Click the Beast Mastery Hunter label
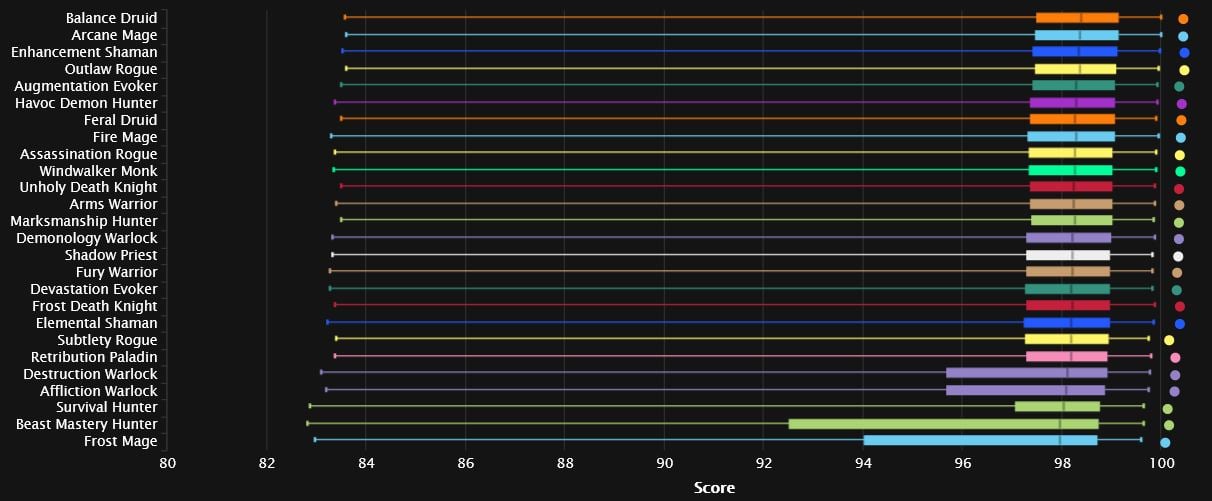 pos(86,425)
